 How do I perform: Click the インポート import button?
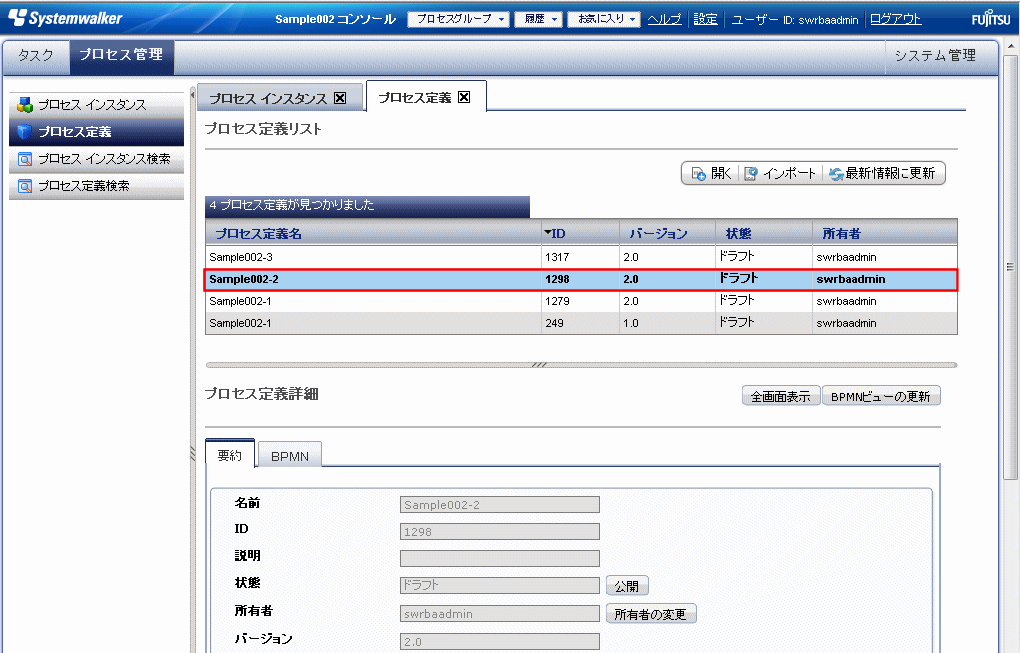[779, 174]
